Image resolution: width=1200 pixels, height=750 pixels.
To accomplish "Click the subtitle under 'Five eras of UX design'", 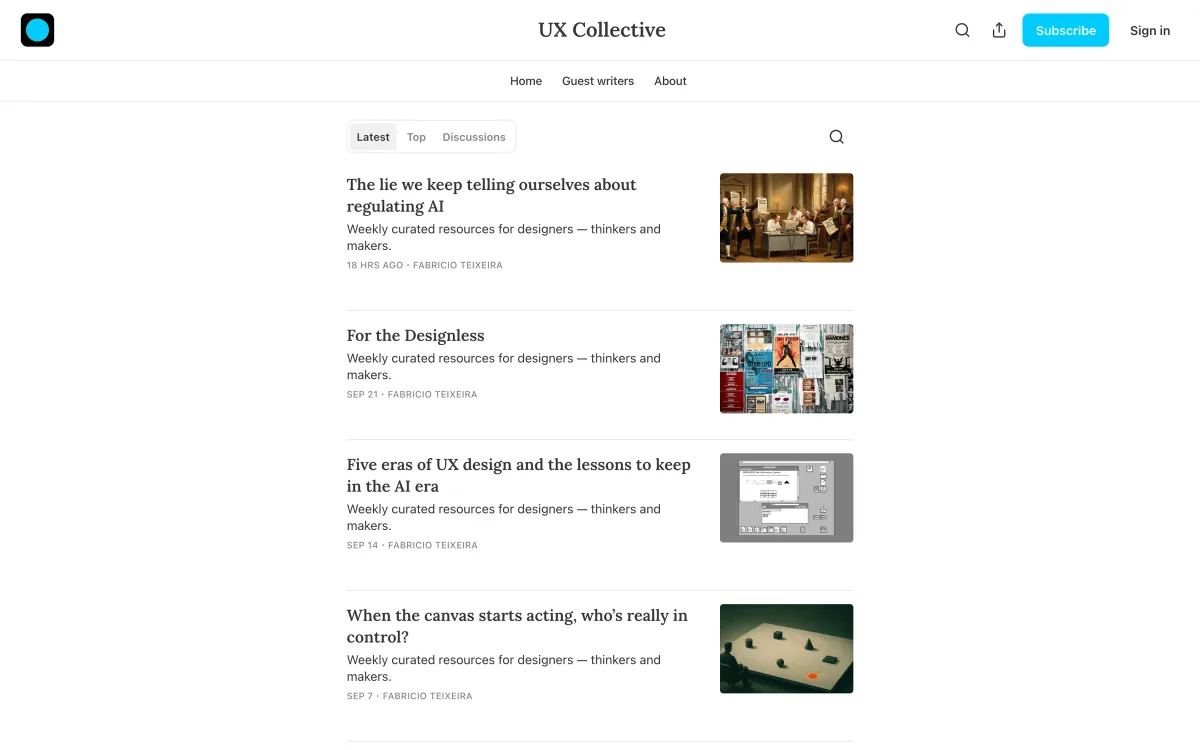I will (504, 517).
